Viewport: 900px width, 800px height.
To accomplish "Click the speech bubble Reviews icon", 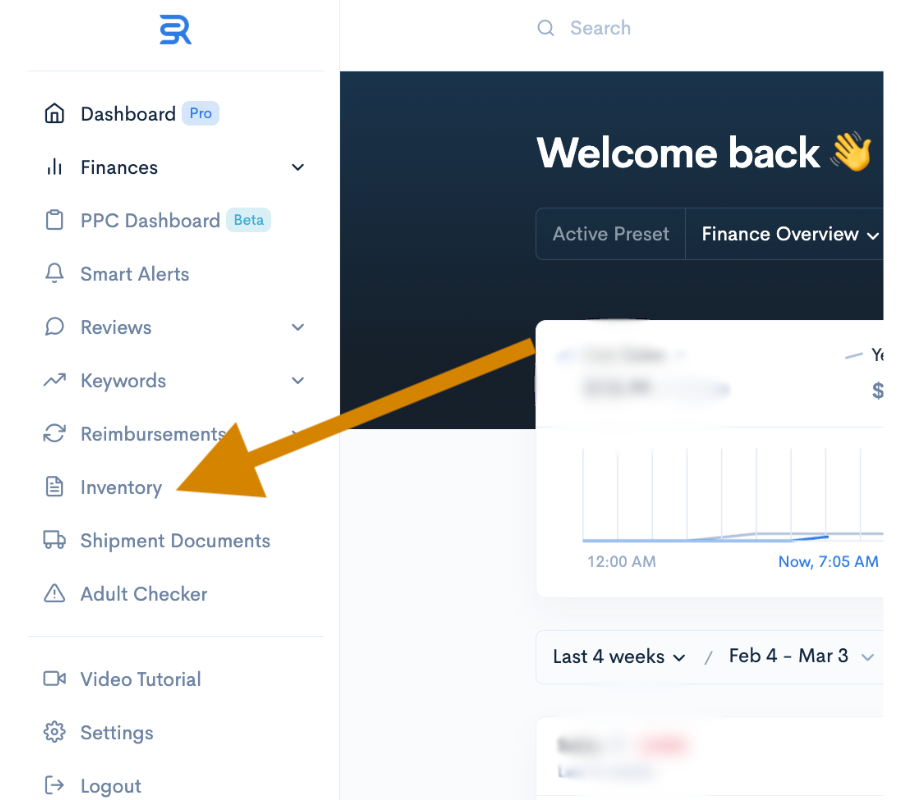I will (x=54, y=327).
